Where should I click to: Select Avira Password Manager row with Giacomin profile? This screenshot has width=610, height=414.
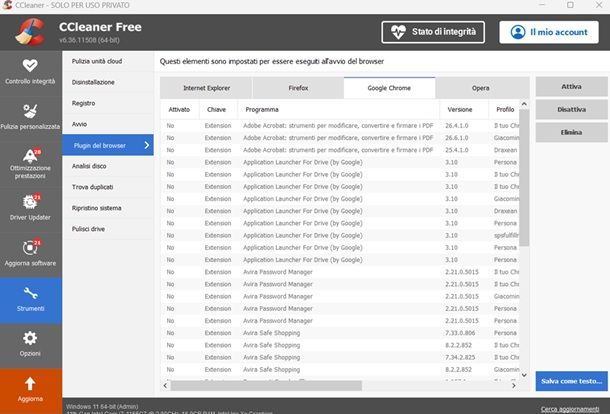340,296
